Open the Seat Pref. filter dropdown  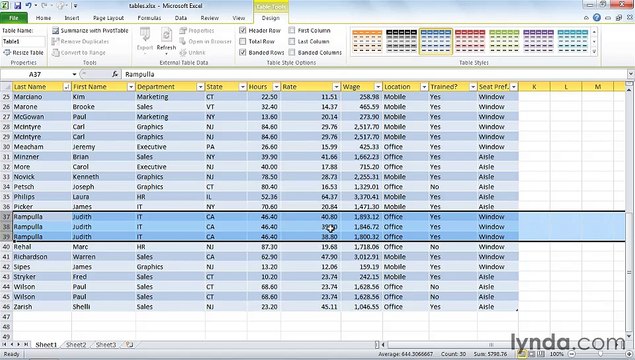(514, 87)
